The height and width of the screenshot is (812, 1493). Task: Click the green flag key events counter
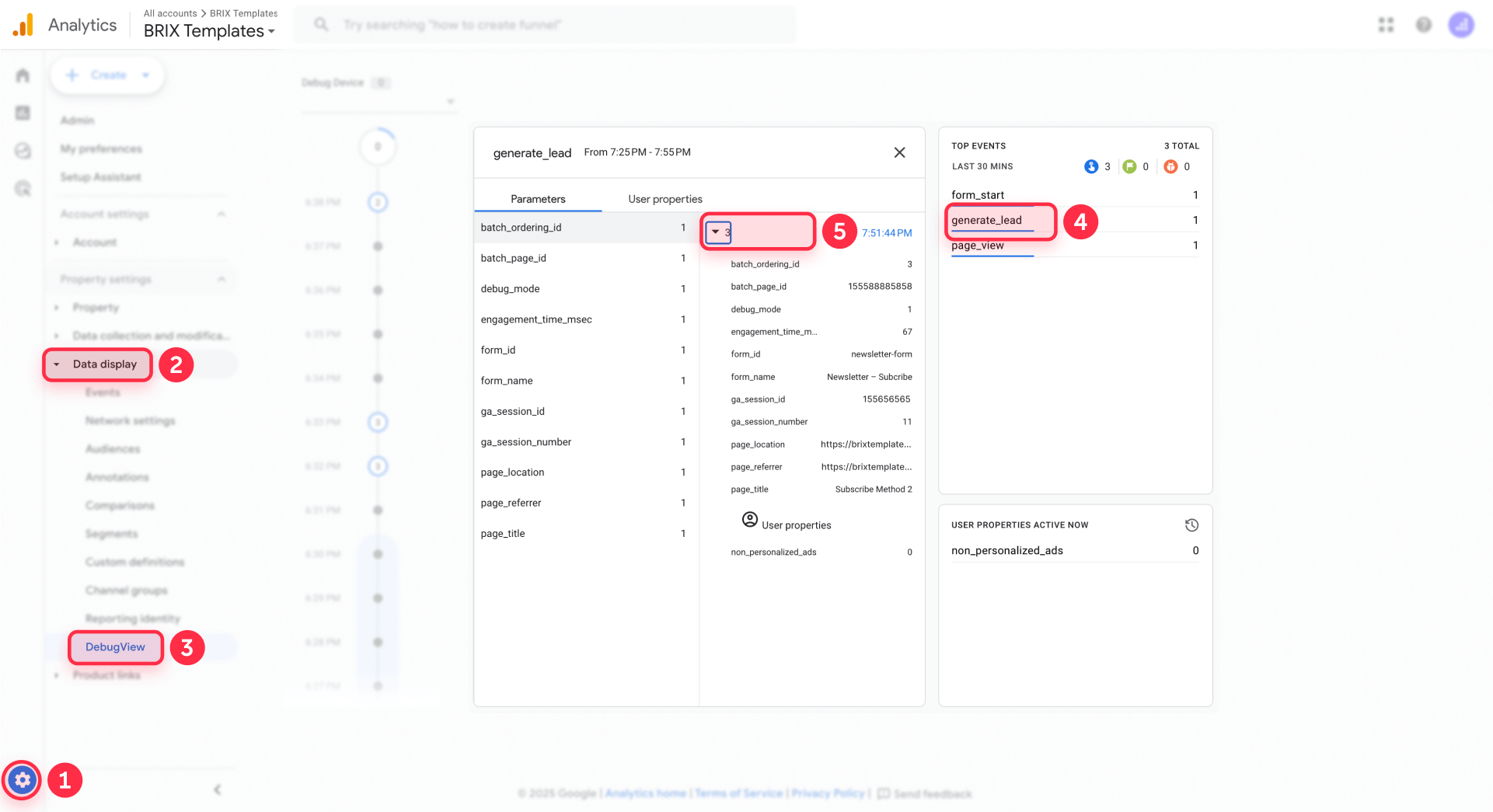point(1128,166)
